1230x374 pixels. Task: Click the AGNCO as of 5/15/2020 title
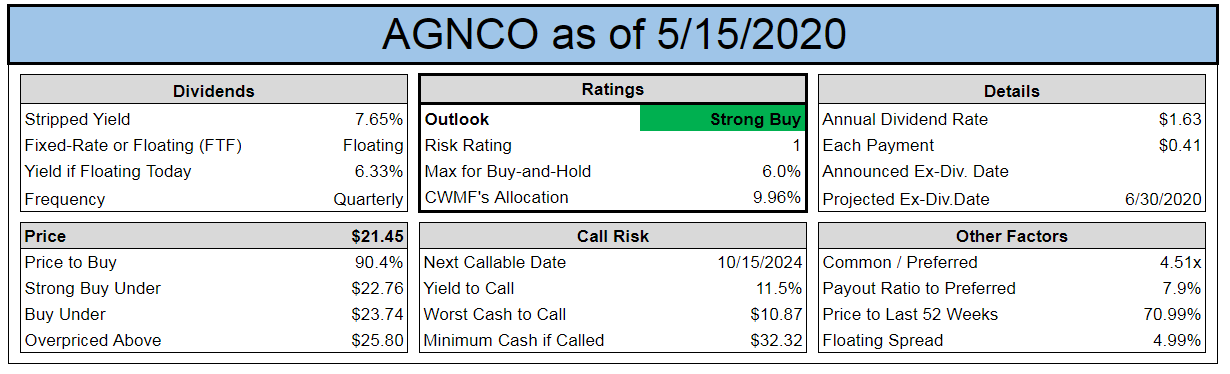point(614,34)
